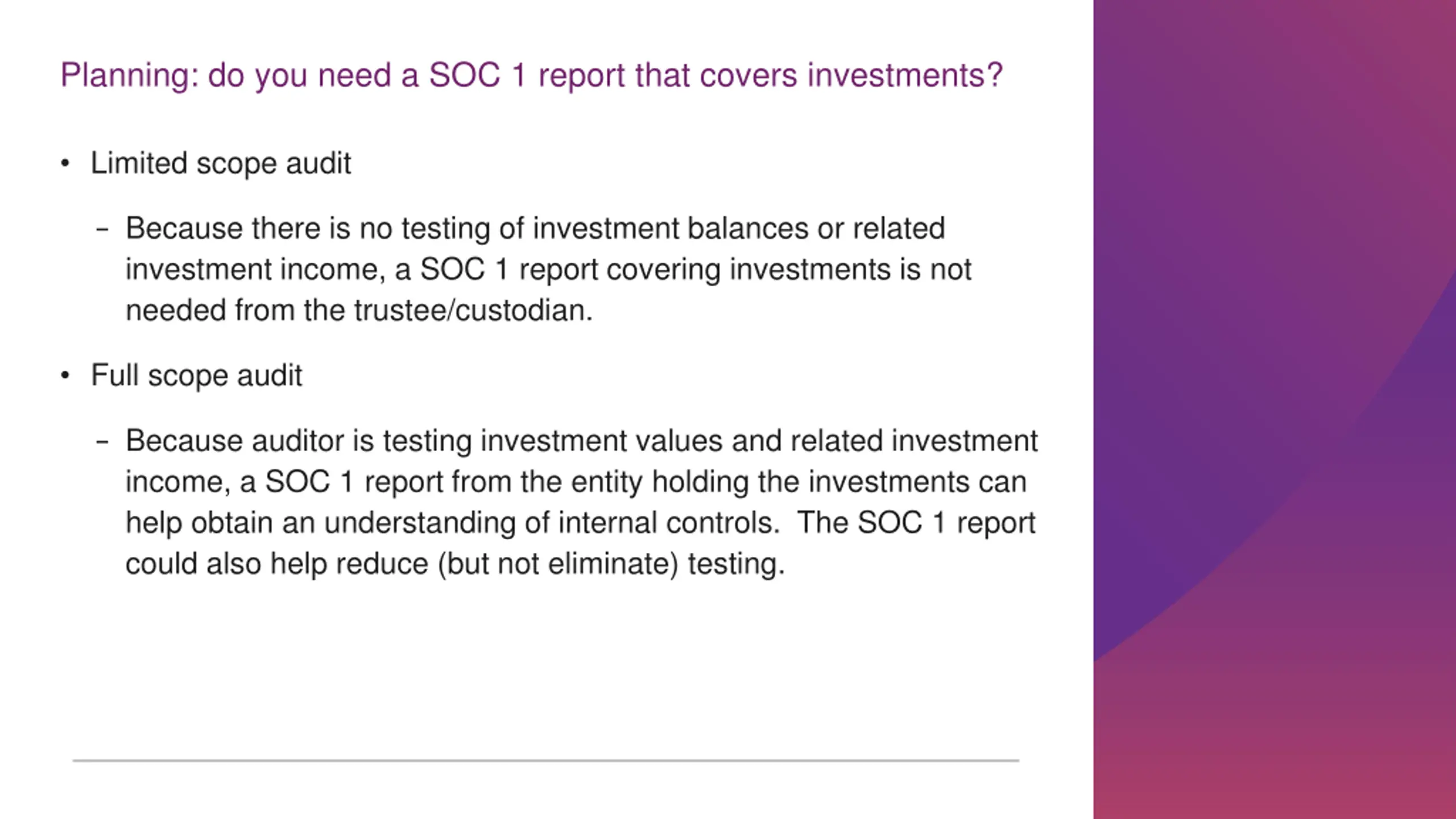The width and height of the screenshot is (1456, 819).
Task: Click the line starting 'income, a SOC 1 report from'
Action: tap(576, 482)
